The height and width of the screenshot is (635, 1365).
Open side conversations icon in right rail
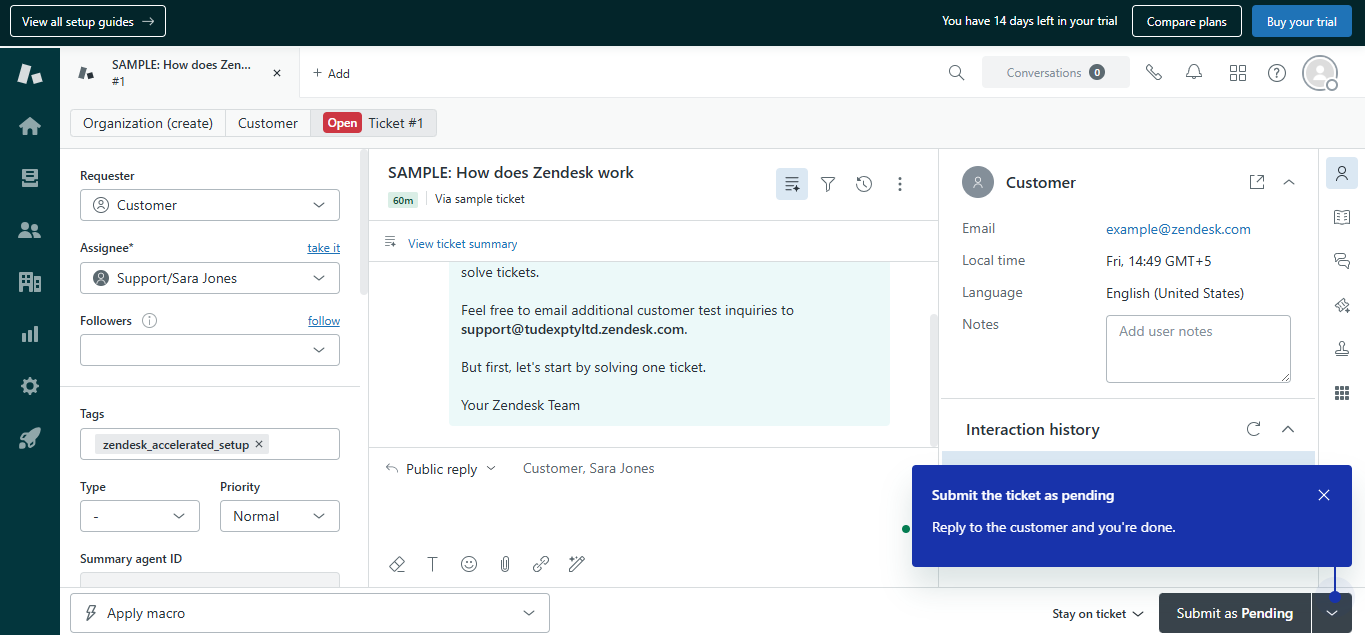tap(1342, 261)
